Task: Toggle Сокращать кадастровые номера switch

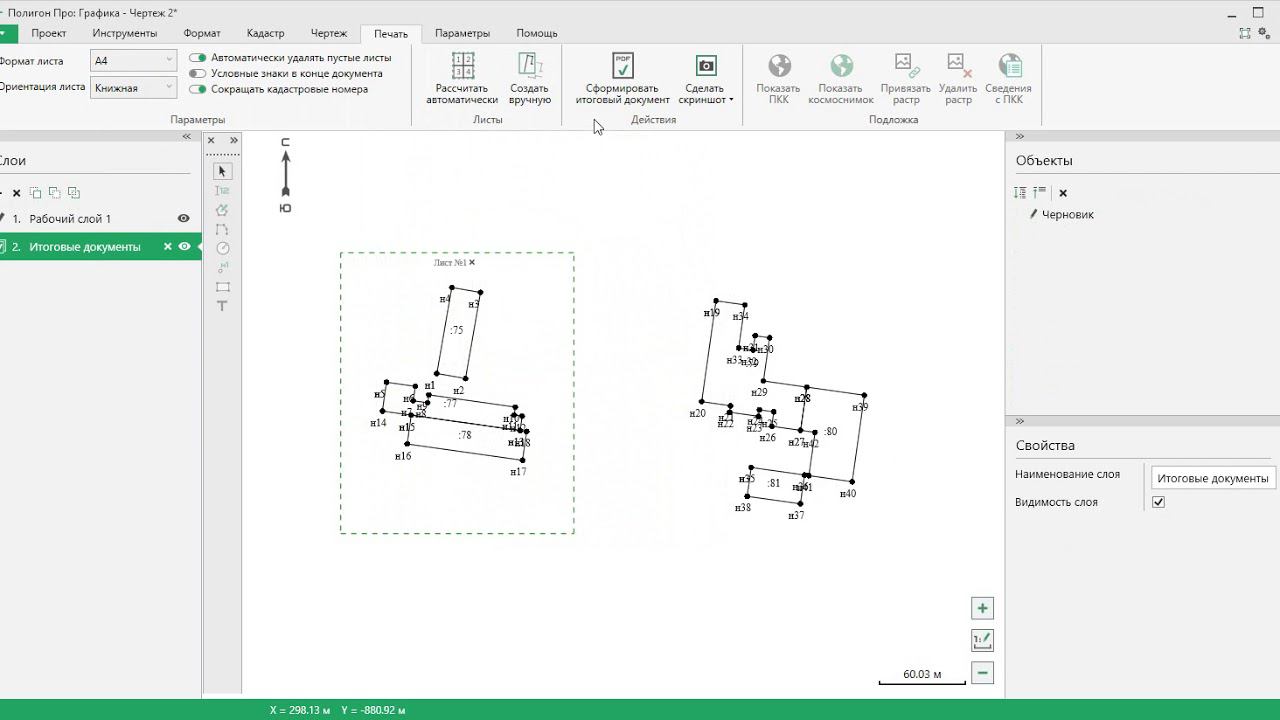Action: pos(198,89)
